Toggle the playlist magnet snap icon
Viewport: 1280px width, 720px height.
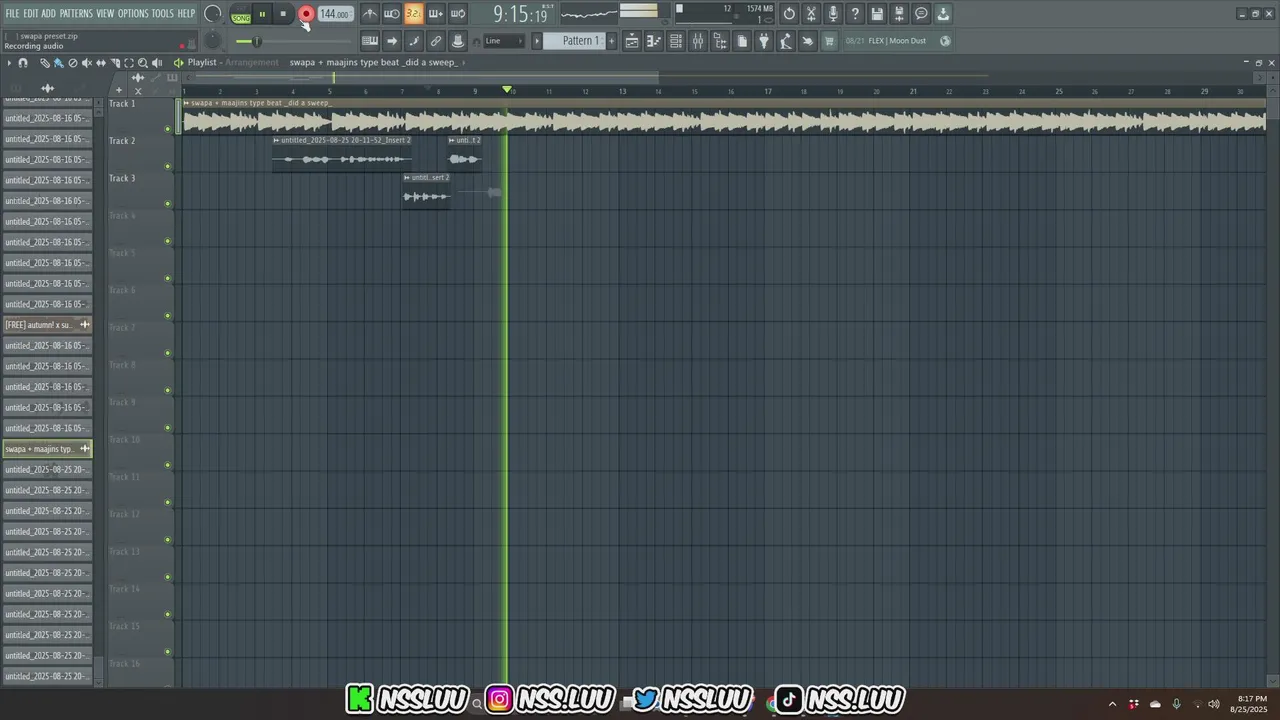click(23, 63)
